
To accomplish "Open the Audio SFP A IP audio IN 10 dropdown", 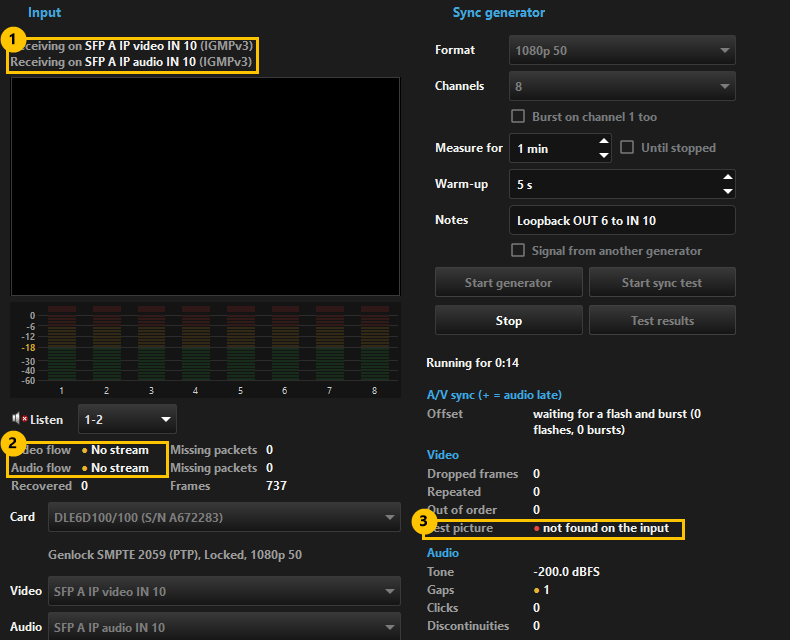I will [x=224, y=627].
